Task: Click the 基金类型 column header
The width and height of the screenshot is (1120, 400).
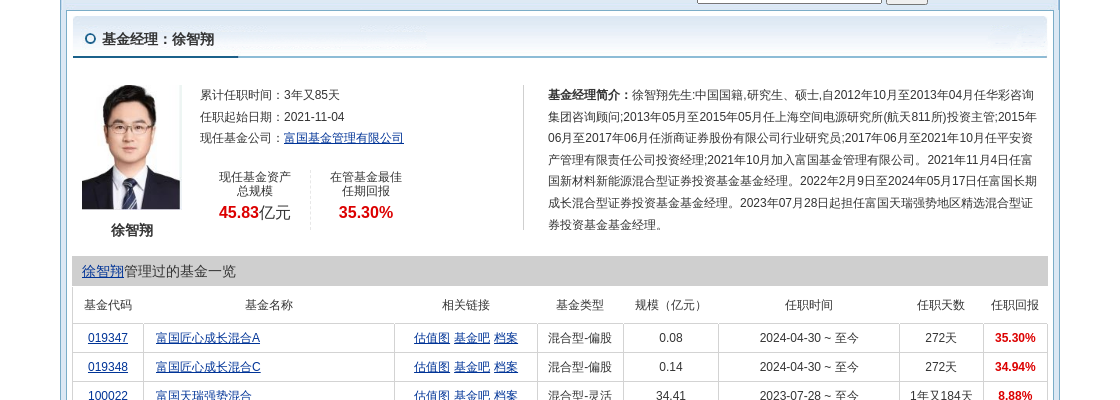Action: 580,305
